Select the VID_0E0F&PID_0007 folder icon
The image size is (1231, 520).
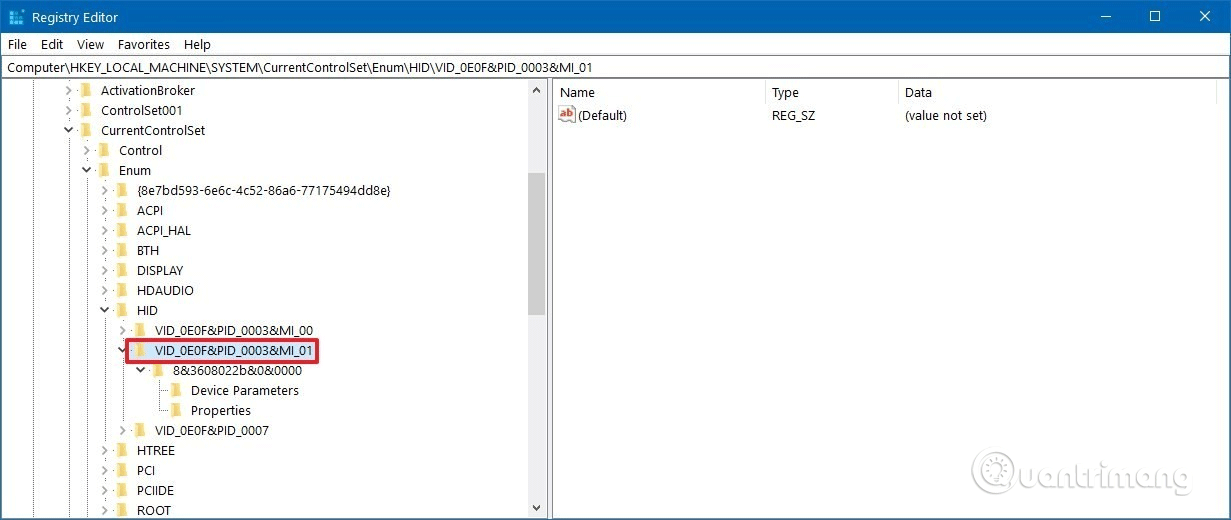point(141,430)
